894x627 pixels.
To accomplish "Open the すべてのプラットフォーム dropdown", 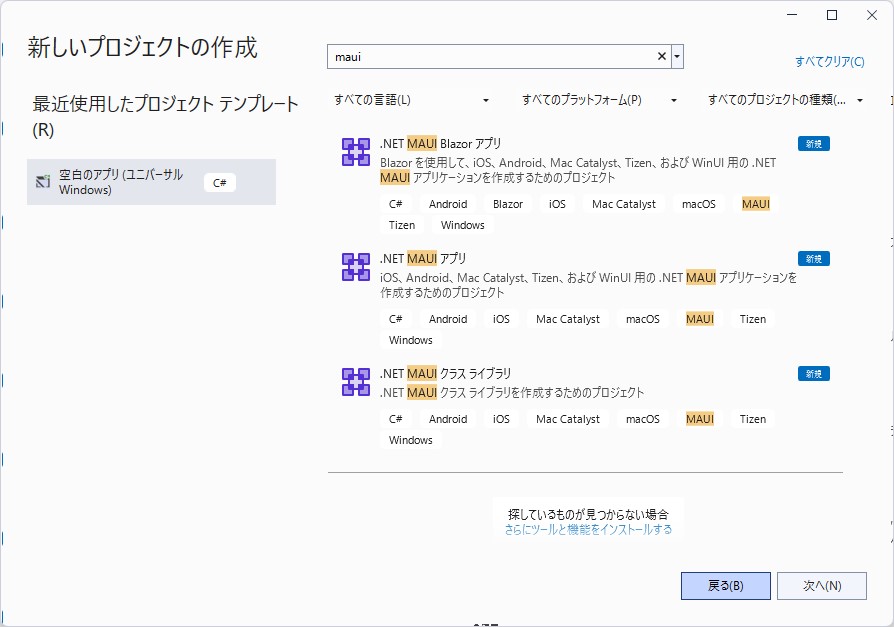I will pyautogui.click(x=597, y=100).
